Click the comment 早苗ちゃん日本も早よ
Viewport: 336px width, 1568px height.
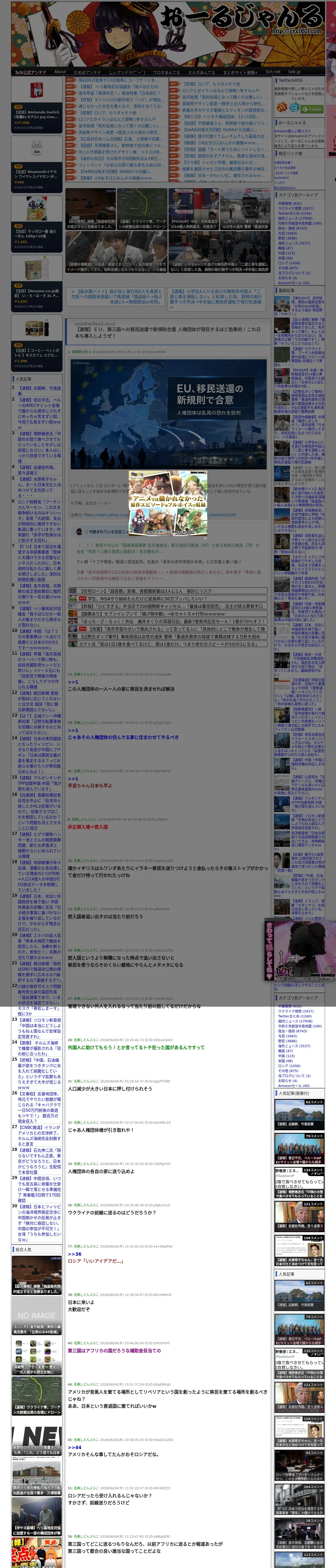90,785
